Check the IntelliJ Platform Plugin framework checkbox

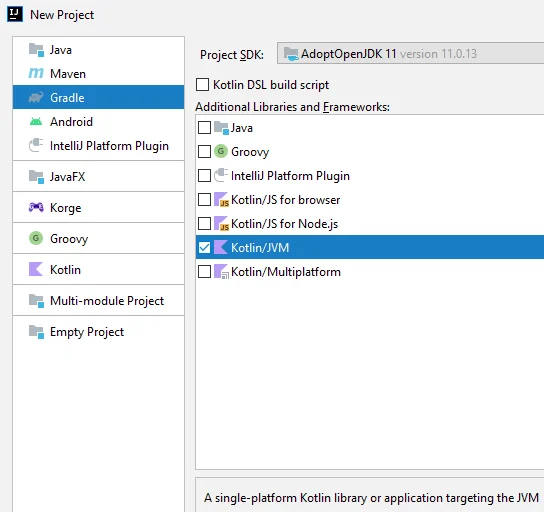[x=204, y=176]
